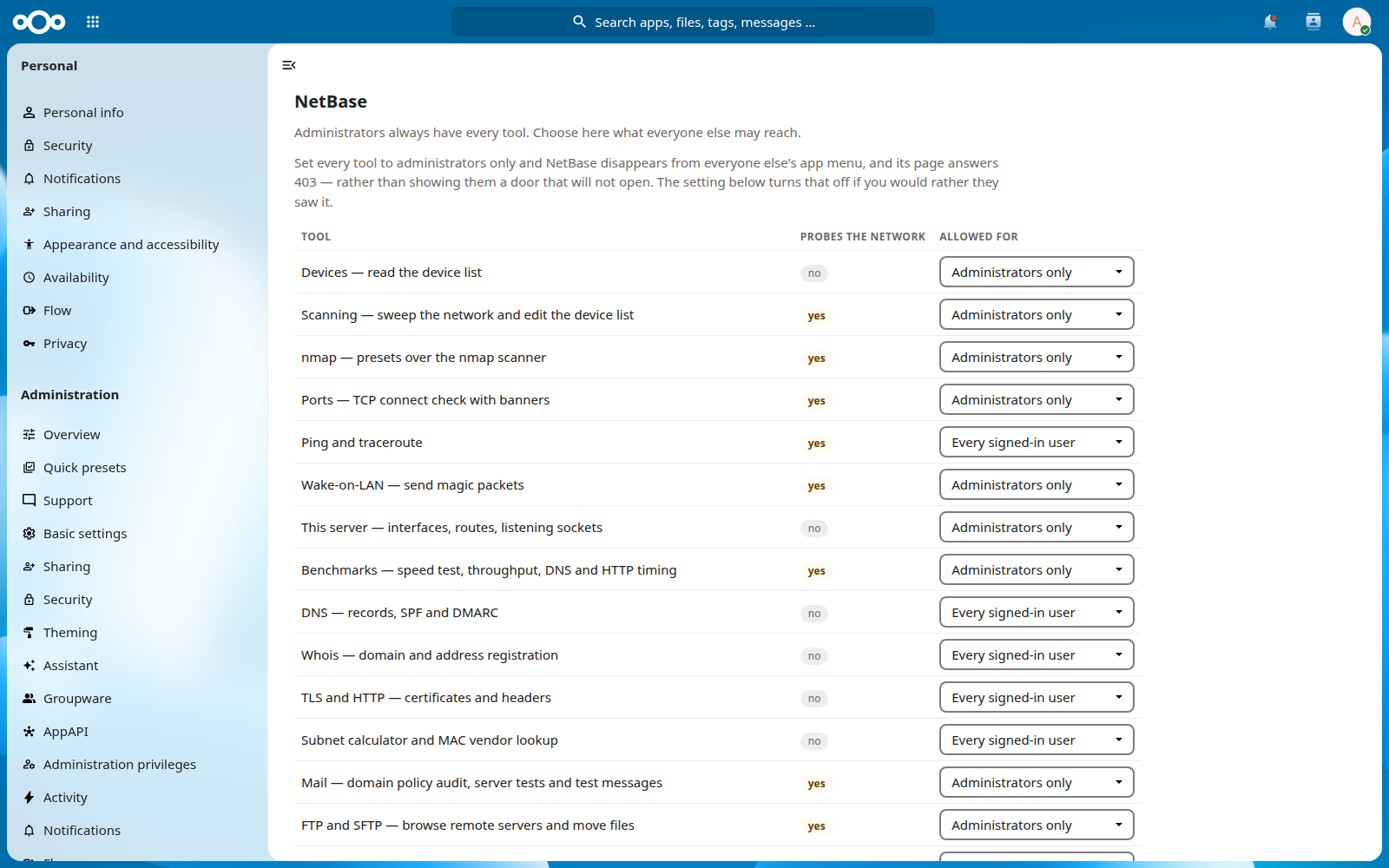
Task: Click the 'Allowed for' column header
Action: [x=978, y=237]
